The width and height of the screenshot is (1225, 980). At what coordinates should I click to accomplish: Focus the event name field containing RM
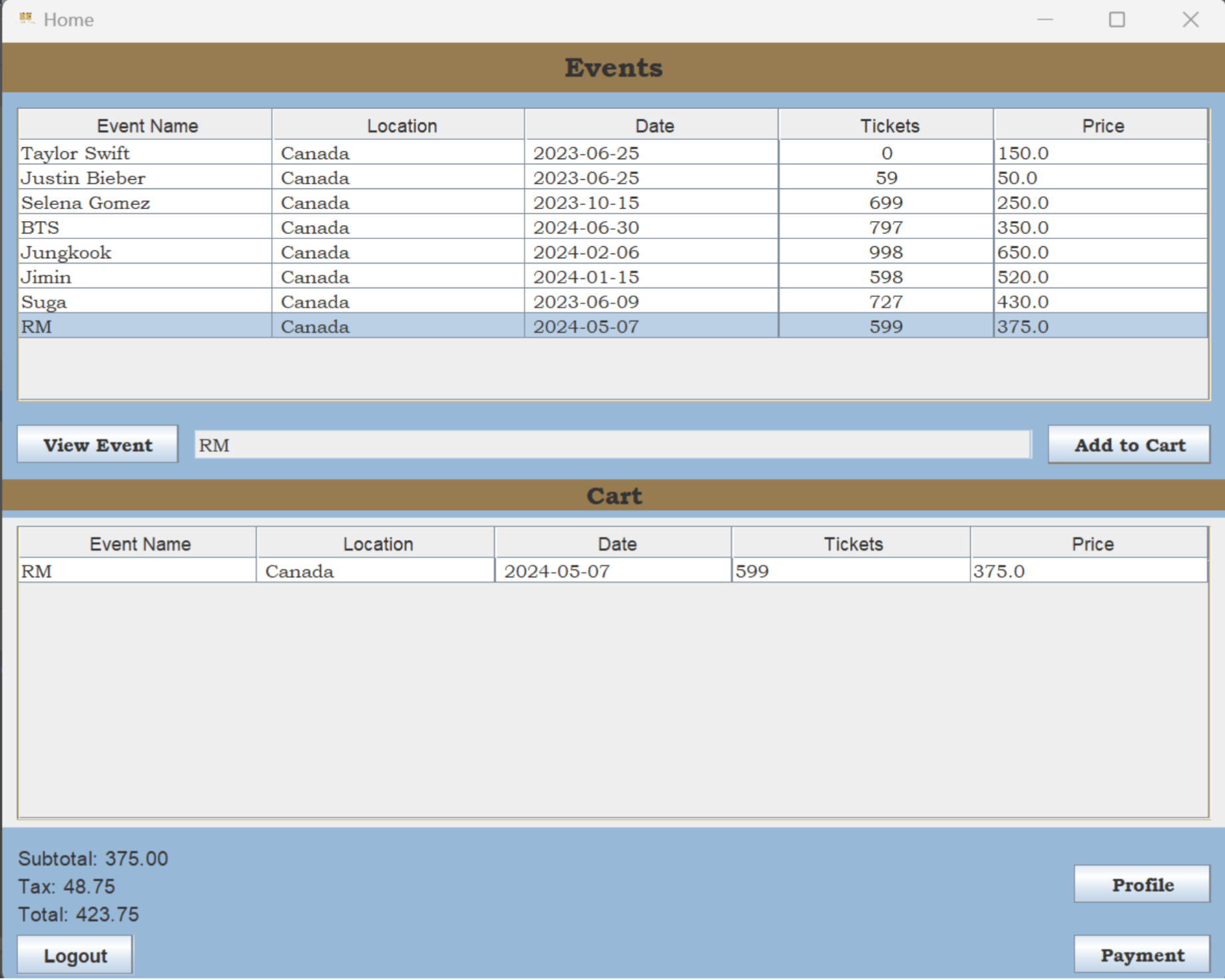click(x=612, y=444)
